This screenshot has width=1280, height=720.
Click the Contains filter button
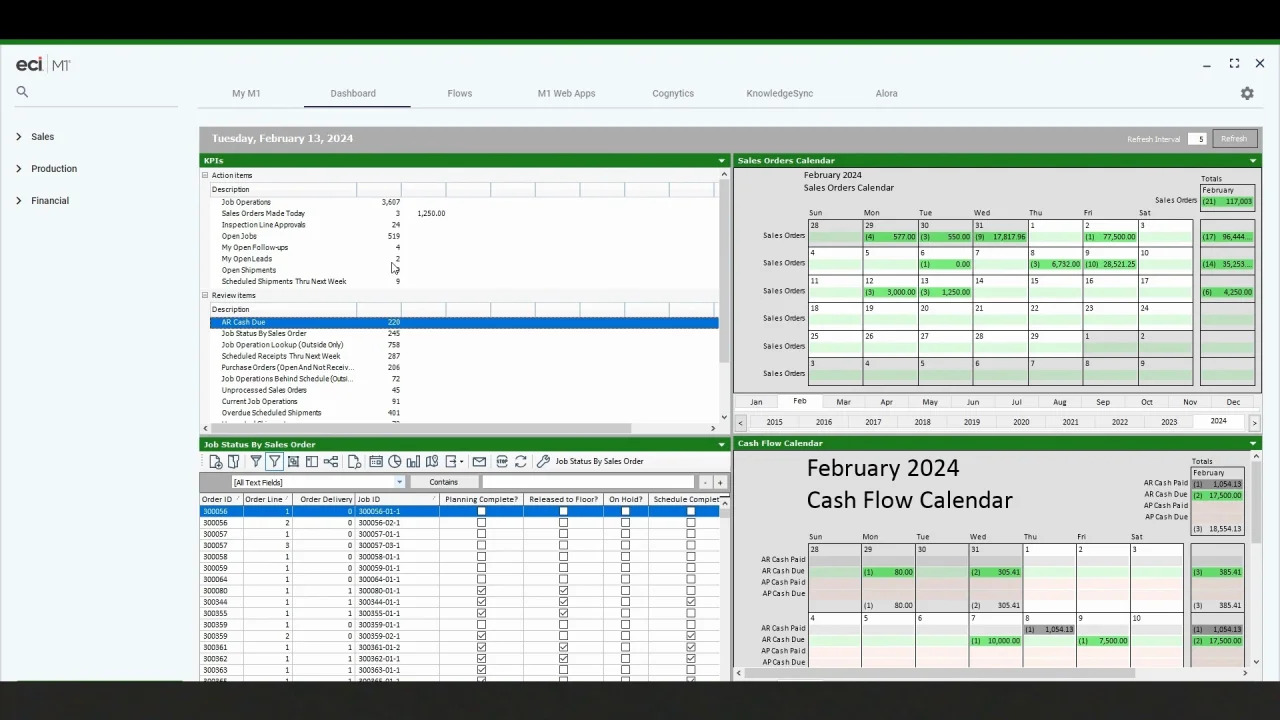tap(444, 481)
